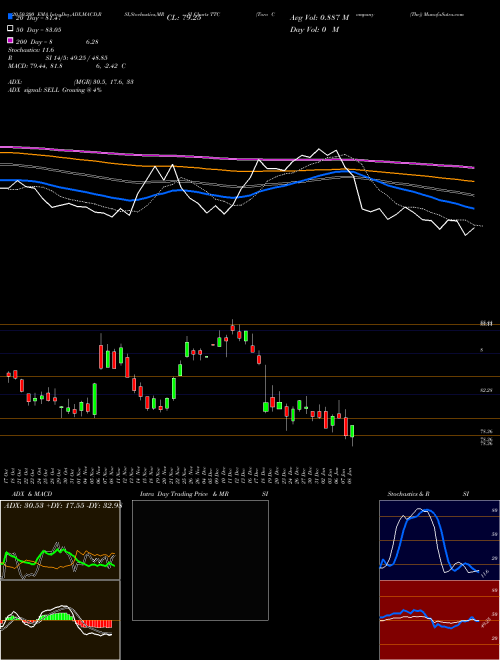This screenshot has height=660, width=500.
Task: Click the blue 20 Day legend swatch
Action: point(10,17)
